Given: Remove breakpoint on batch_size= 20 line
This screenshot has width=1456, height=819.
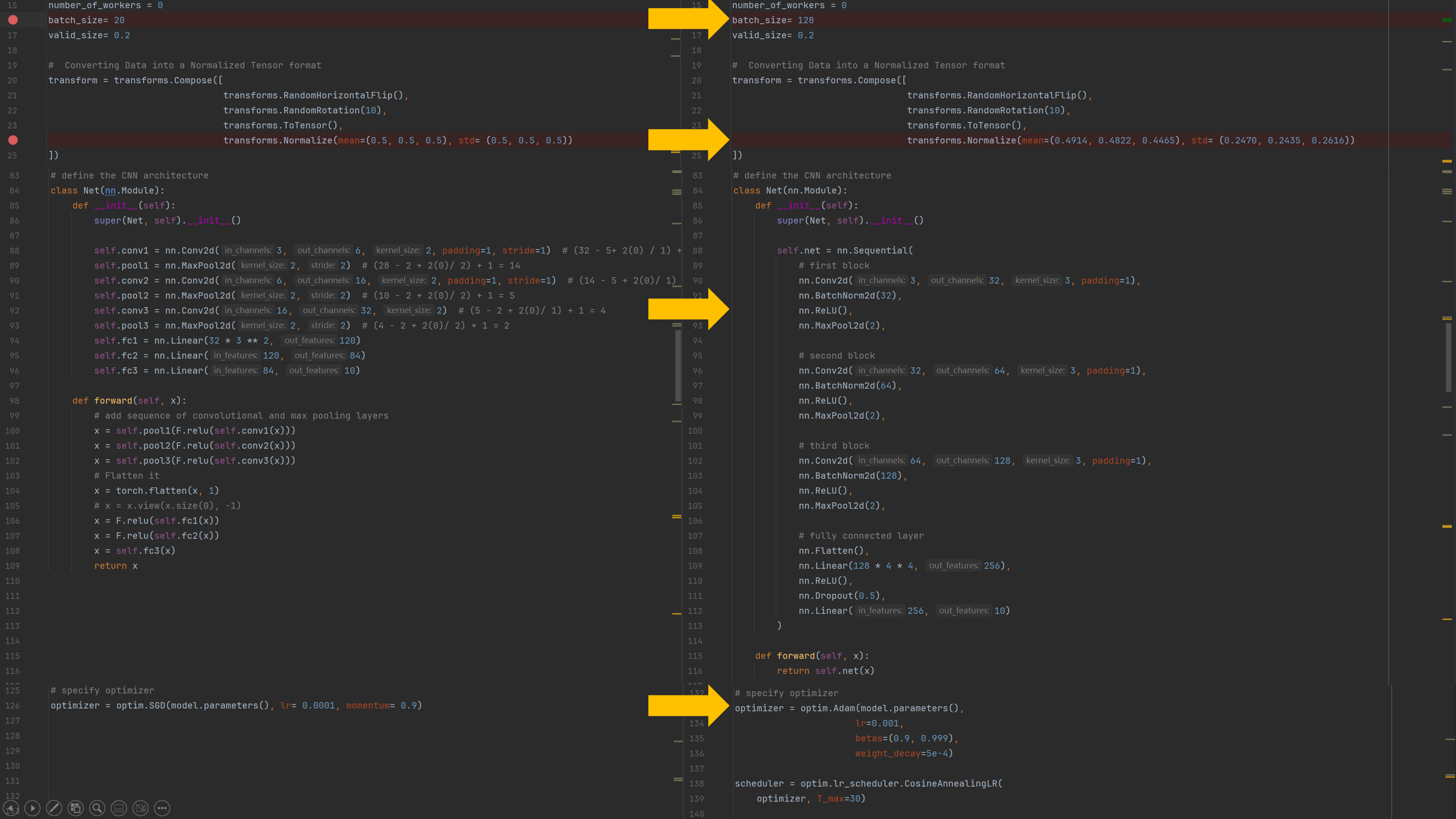Looking at the screenshot, I should tap(13, 20).
